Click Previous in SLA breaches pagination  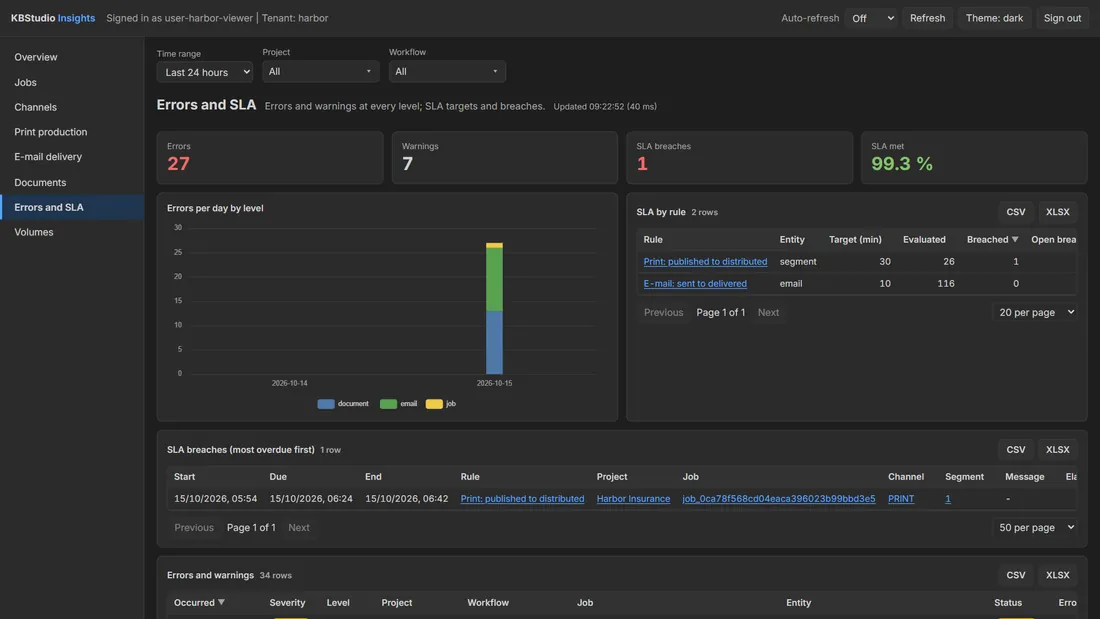coord(194,528)
